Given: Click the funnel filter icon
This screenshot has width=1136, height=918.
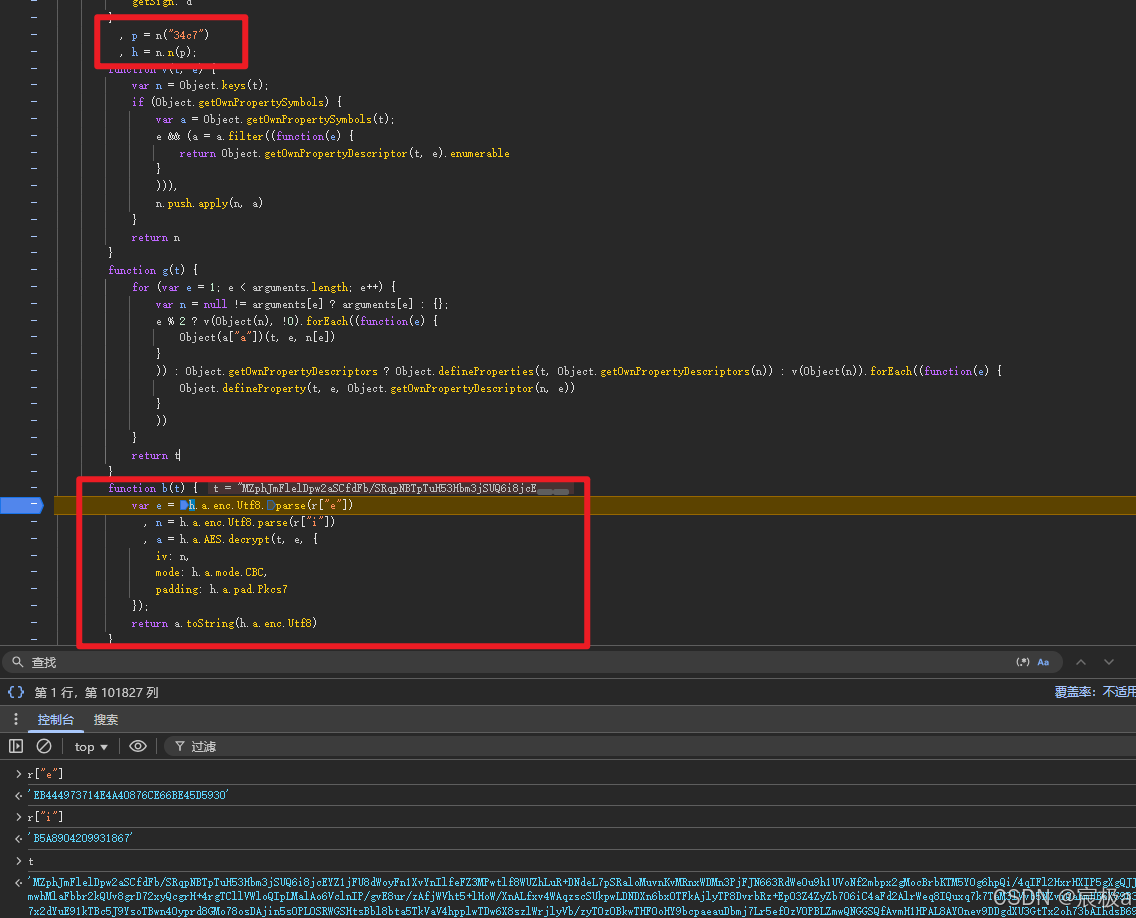Looking at the screenshot, I should coord(180,746).
